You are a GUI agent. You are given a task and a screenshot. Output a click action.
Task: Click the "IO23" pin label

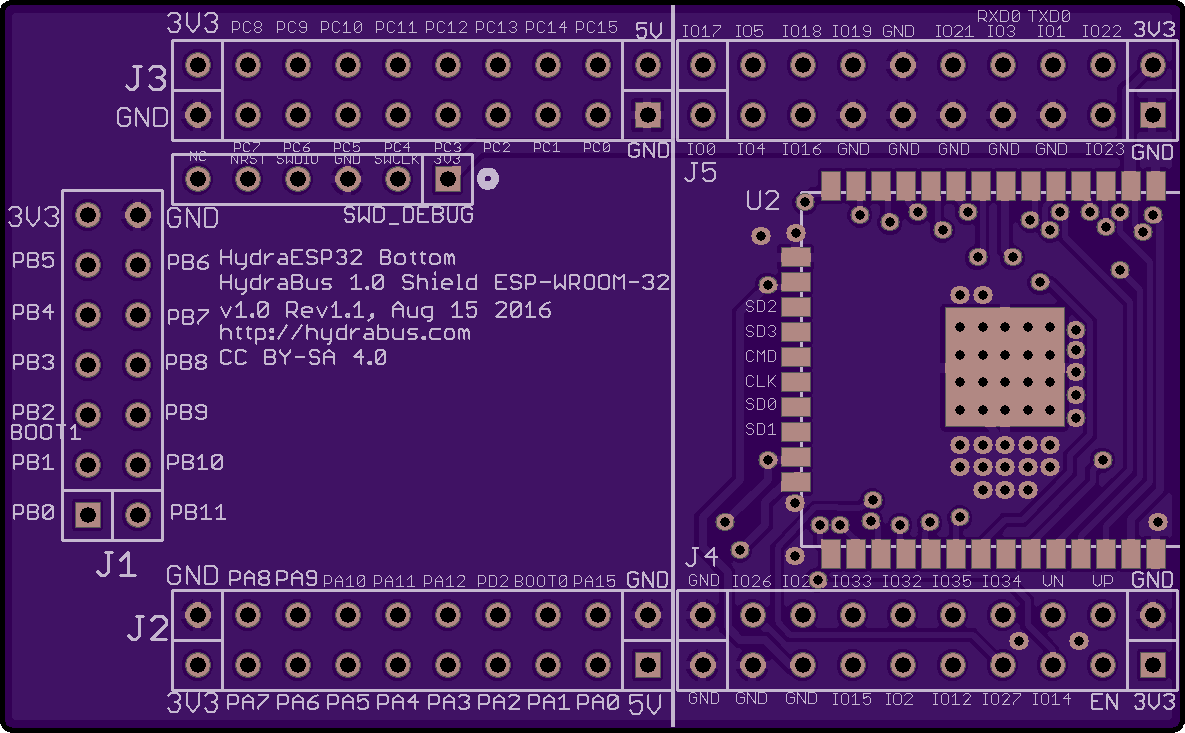[1105, 150]
